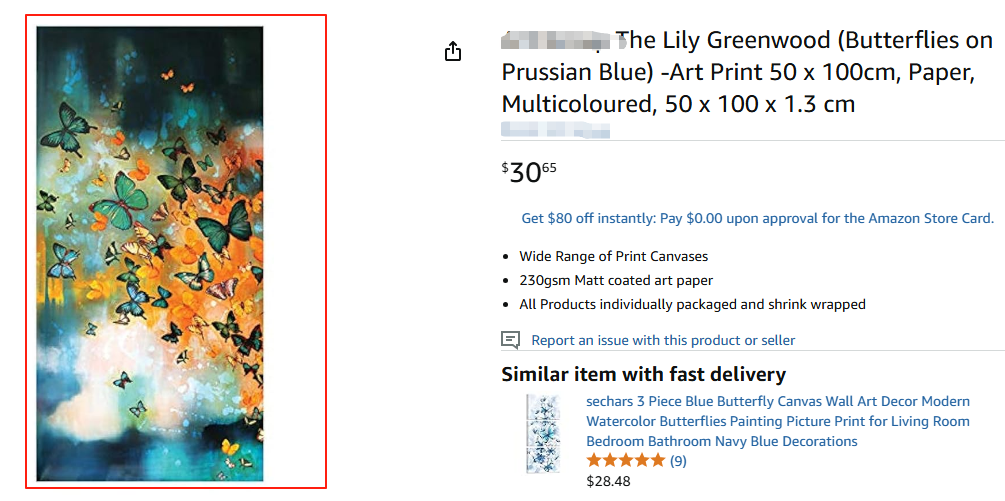This screenshot has width=1005, height=501.
Task: Open the sechars 3 Piece Butterfly Canvas link
Action: (x=777, y=421)
